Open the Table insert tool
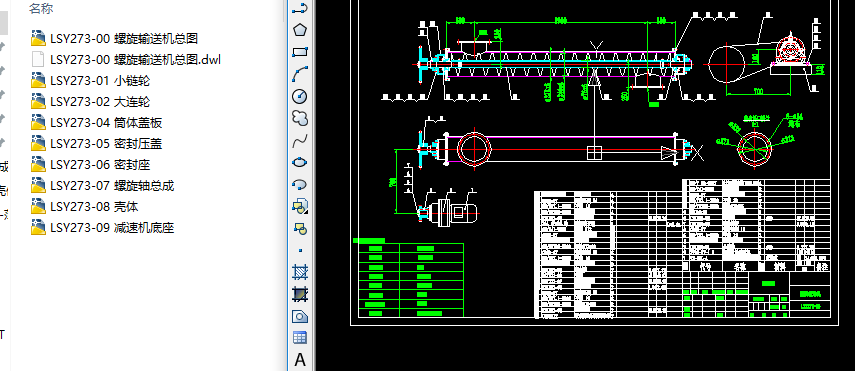This screenshot has height=371, width=855. [300, 338]
